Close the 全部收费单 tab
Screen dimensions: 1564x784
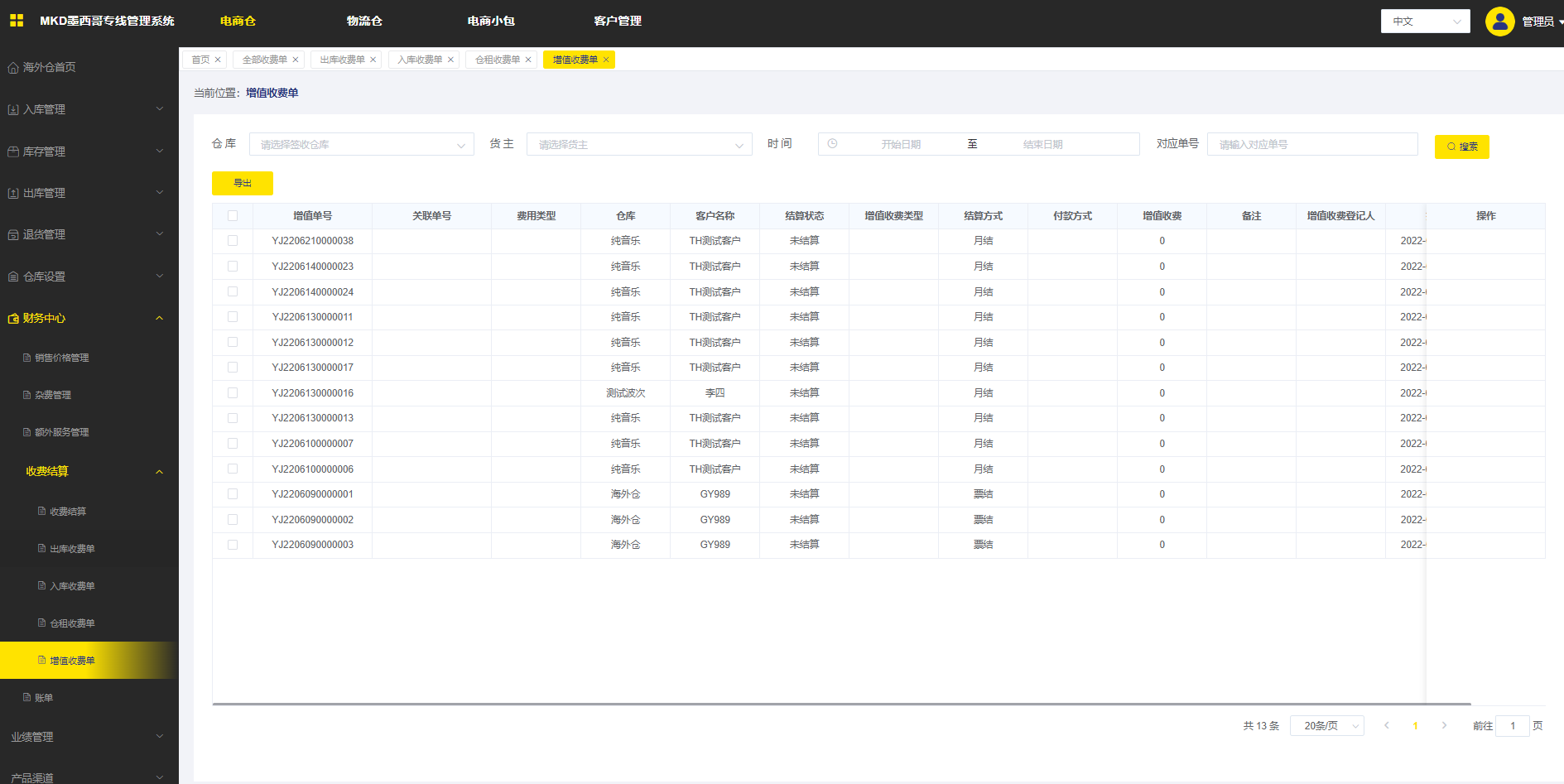point(296,60)
